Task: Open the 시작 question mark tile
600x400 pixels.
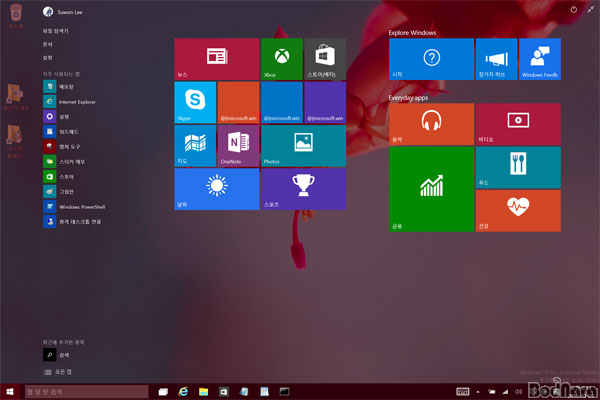Action: [x=431, y=59]
